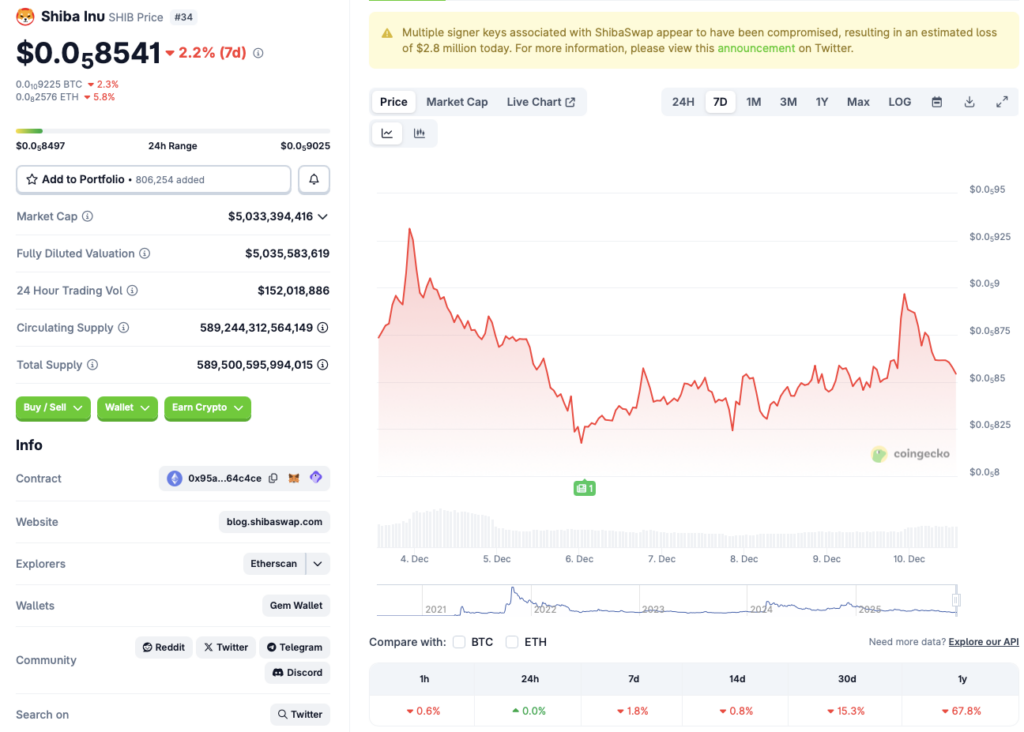Open Explore our API link

coord(982,641)
